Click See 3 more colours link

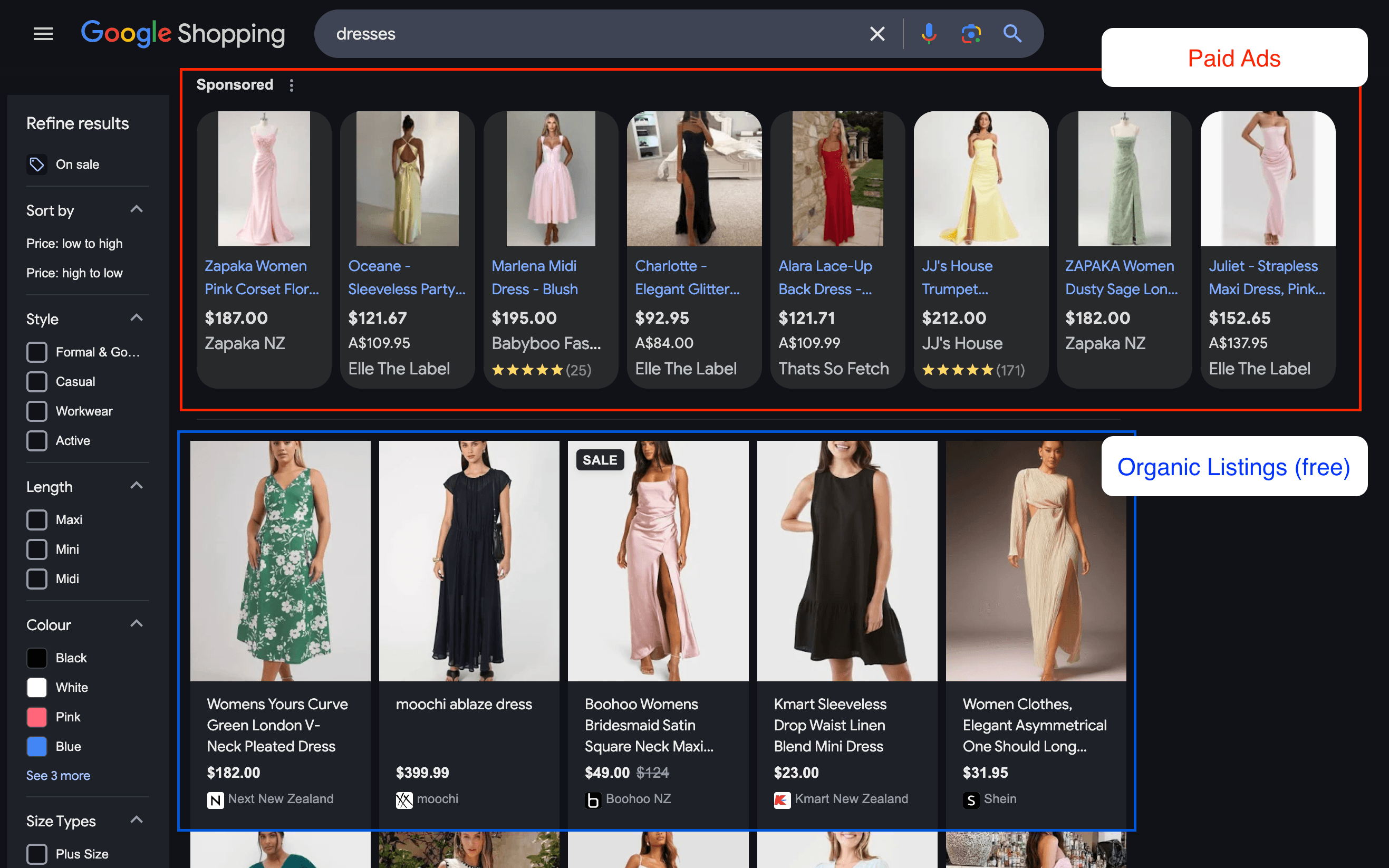(x=58, y=776)
